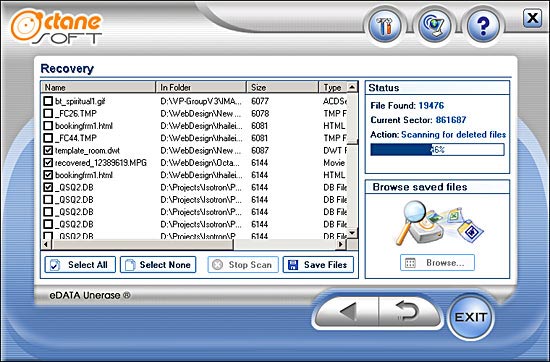
Task: Click the Octane Soft logo
Action: click(x=56, y=27)
